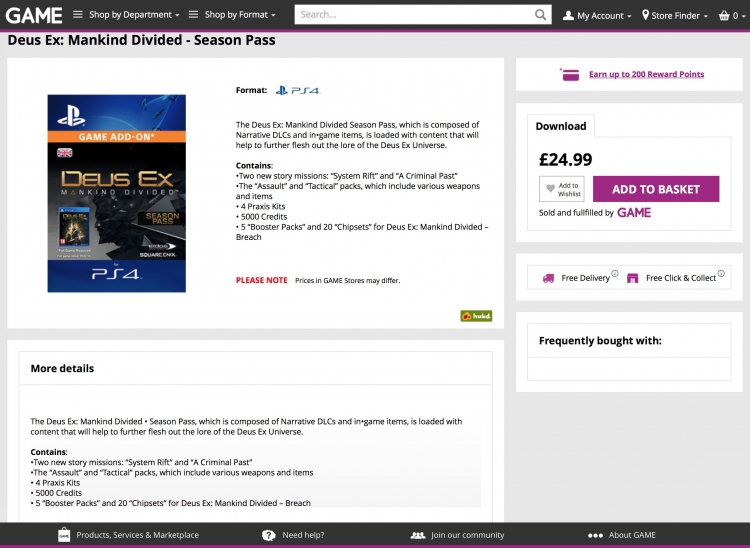Open the shopping basket icon

point(724,16)
